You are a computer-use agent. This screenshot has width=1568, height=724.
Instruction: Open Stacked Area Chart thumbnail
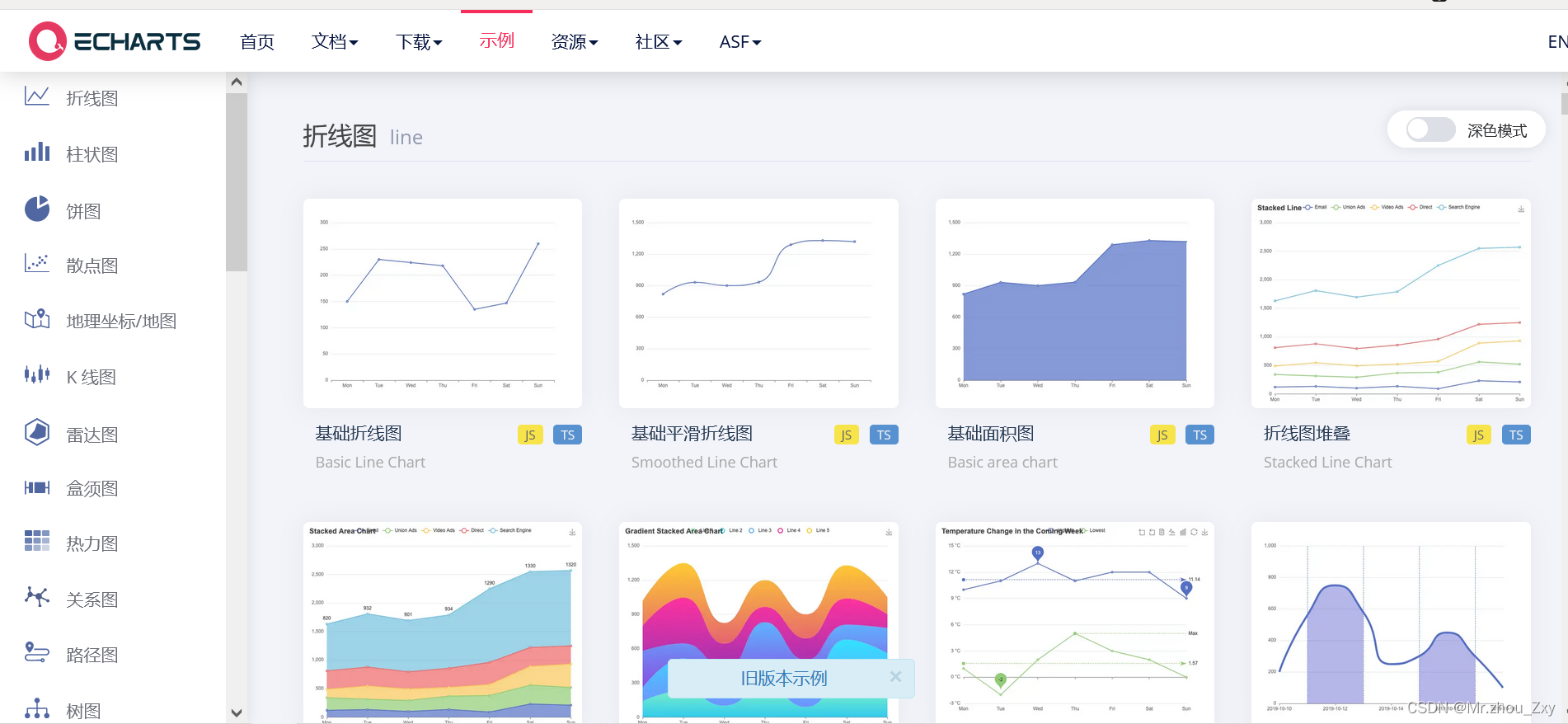(x=443, y=623)
